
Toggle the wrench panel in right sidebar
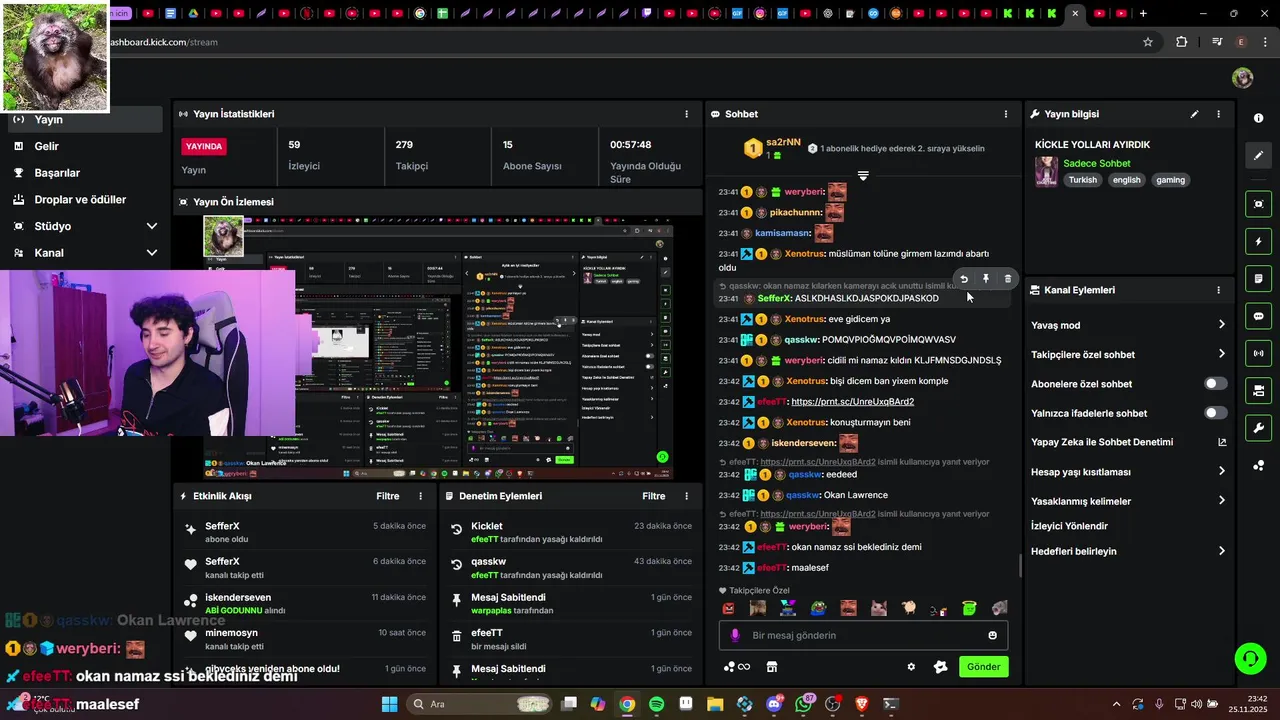[1258, 428]
